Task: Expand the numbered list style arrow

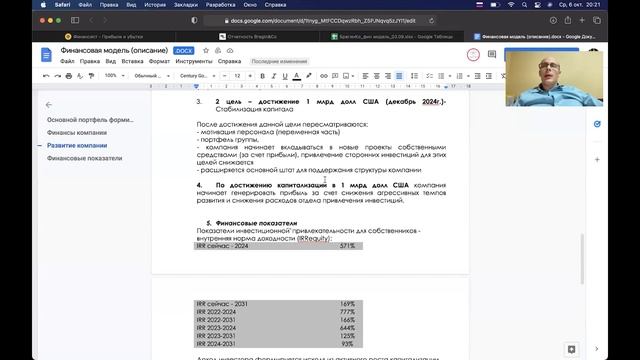Action: [x=468, y=76]
